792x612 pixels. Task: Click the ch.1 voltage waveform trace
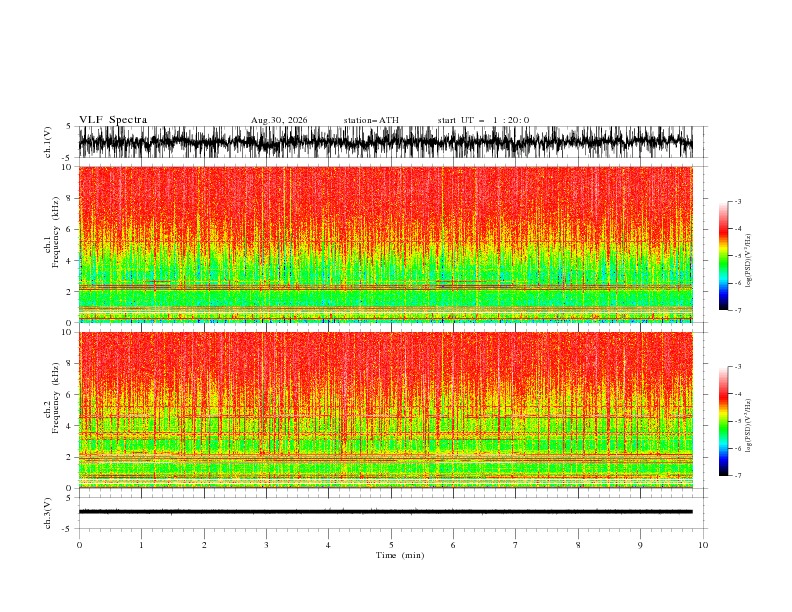tap(385, 142)
